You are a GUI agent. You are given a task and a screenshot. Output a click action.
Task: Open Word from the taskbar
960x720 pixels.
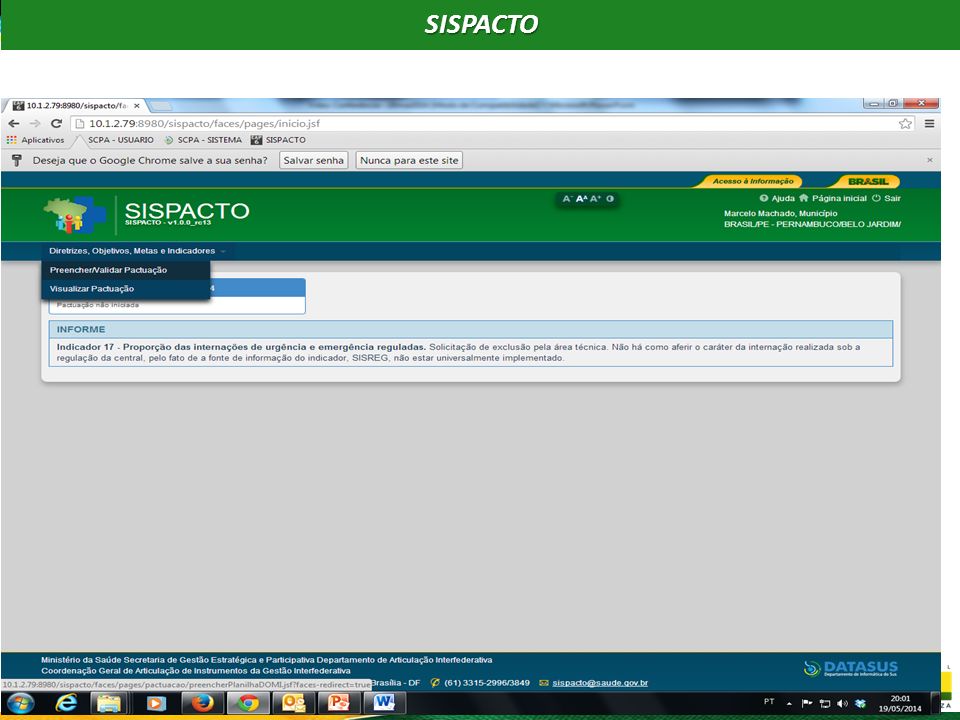tap(384, 703)
